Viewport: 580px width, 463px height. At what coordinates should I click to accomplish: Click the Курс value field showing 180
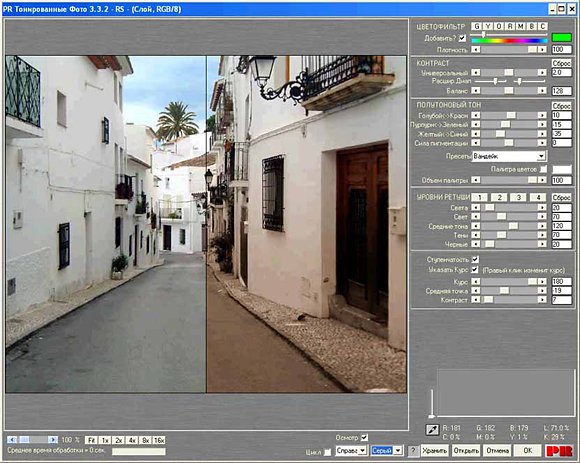click(x=562, y=281)
